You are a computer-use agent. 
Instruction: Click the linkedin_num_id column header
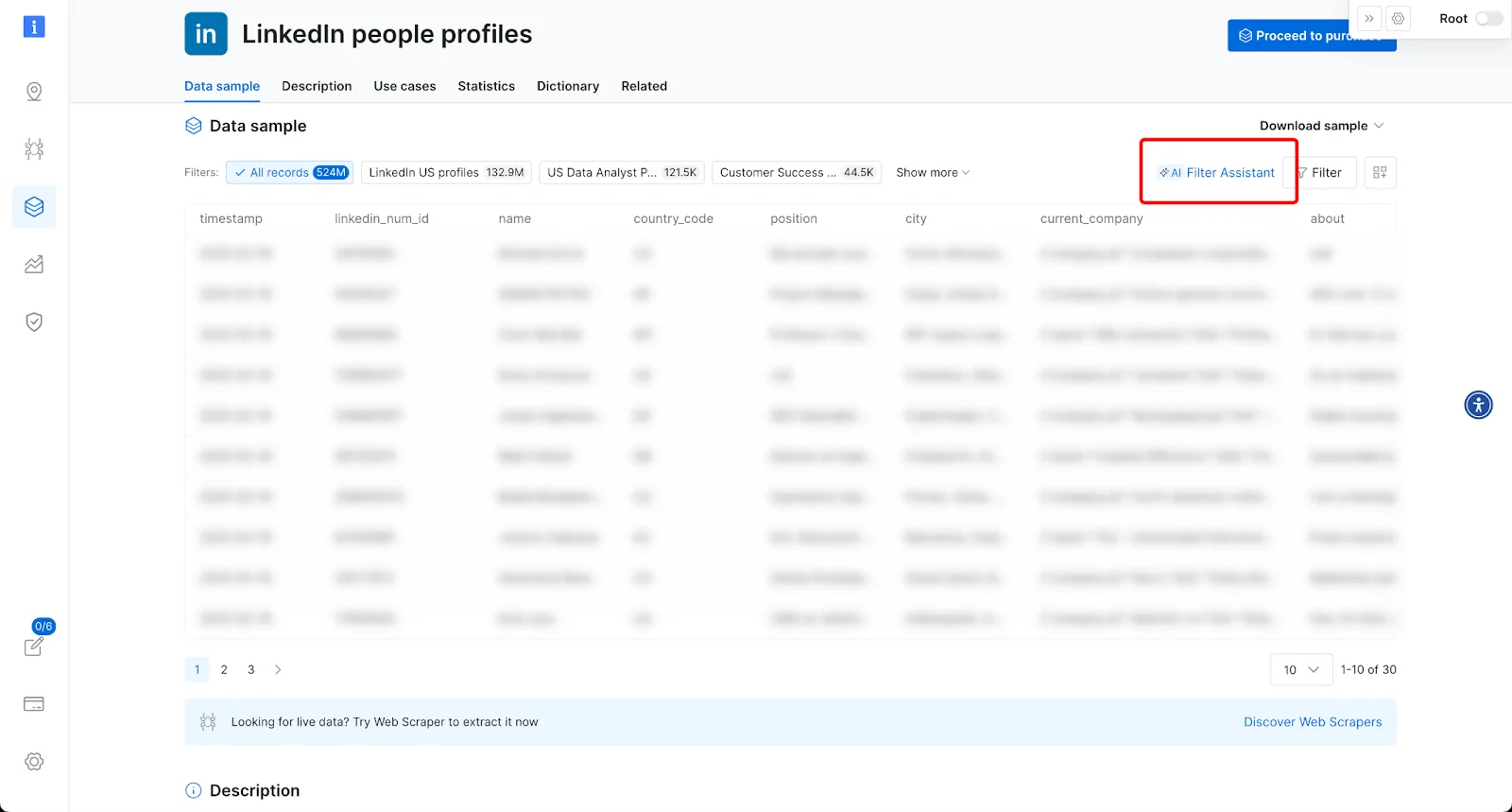382,218
